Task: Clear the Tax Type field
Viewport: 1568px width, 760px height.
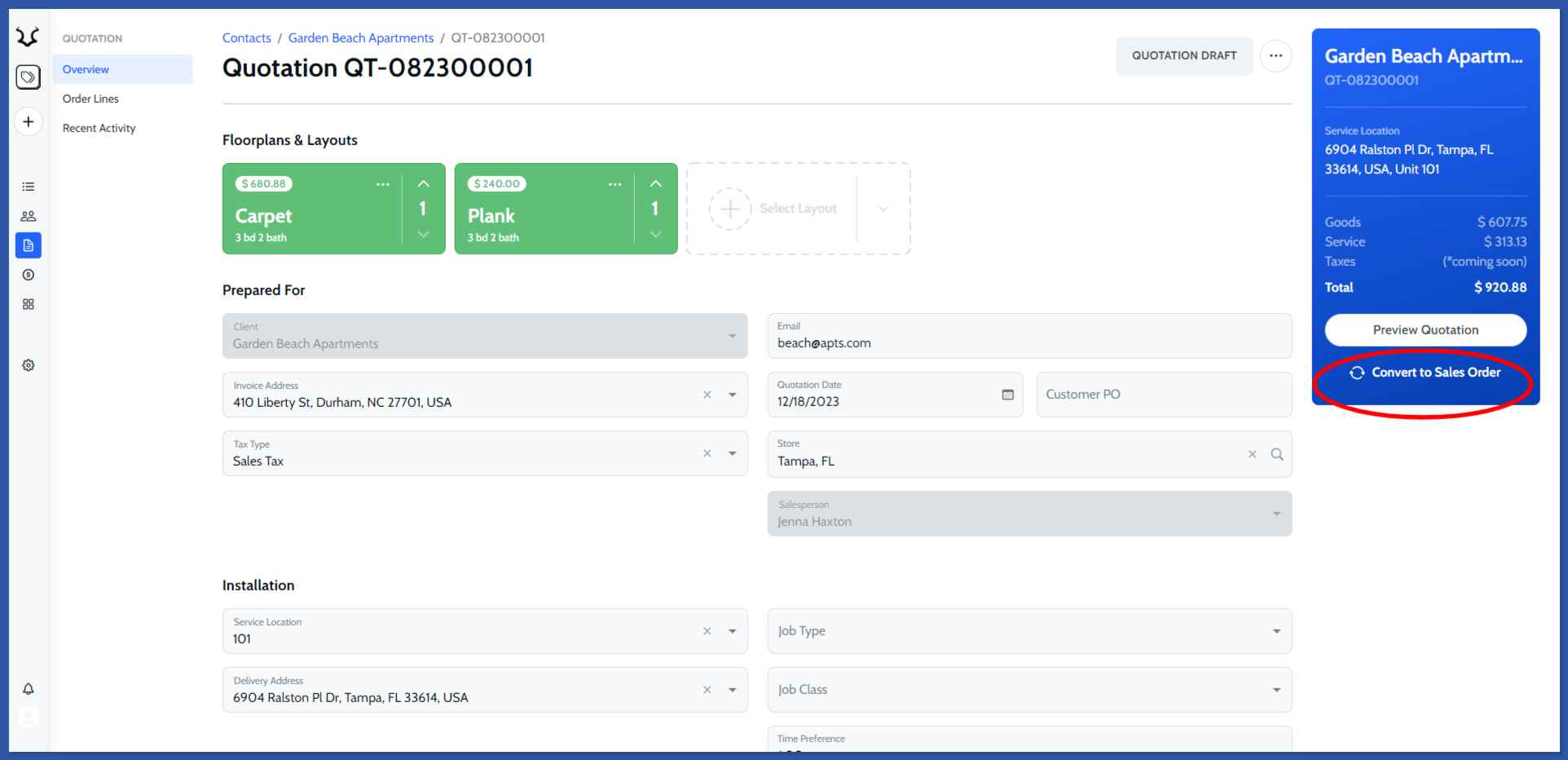Action: tap(707, 453)
